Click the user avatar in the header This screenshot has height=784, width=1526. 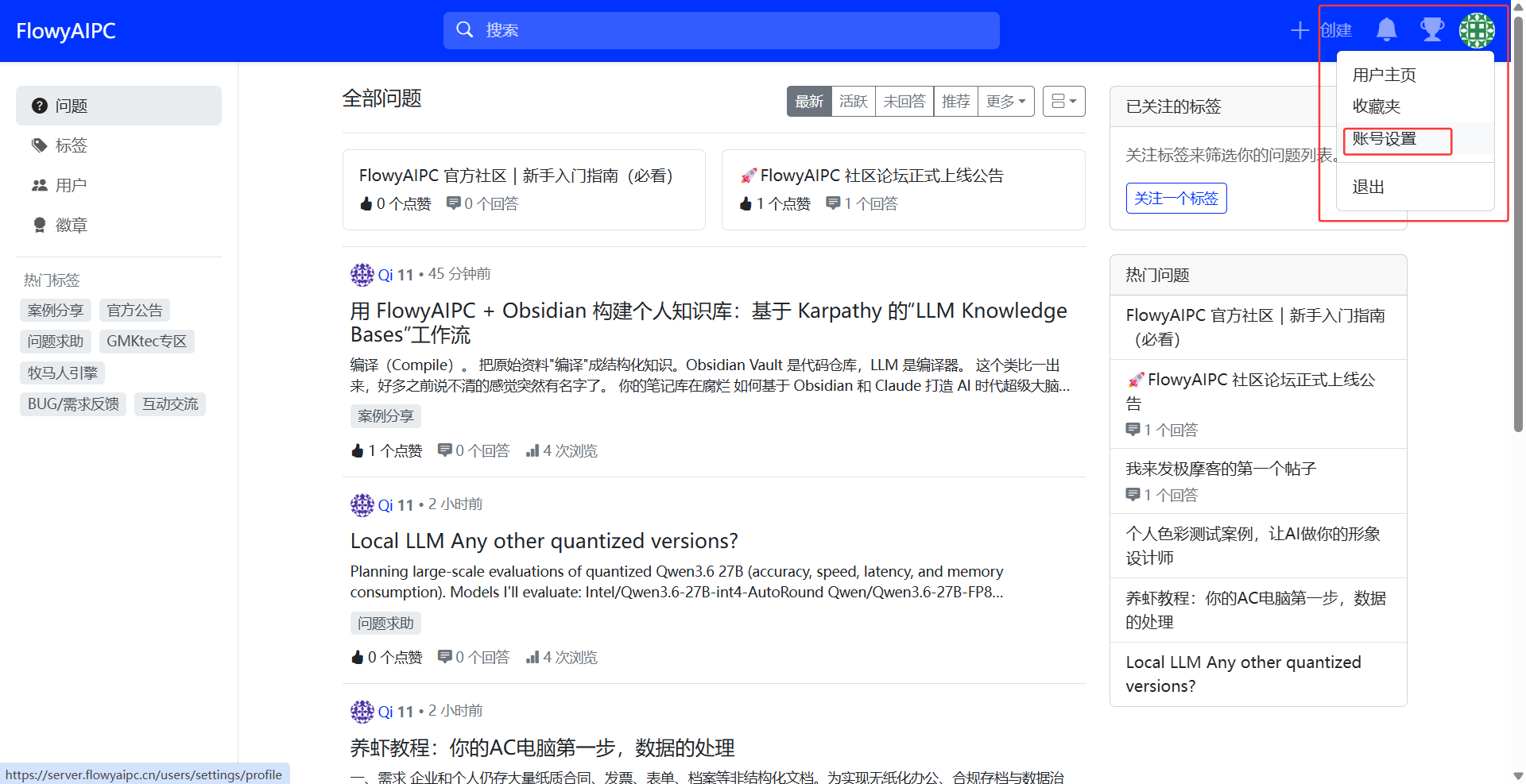click(1477, 30)
